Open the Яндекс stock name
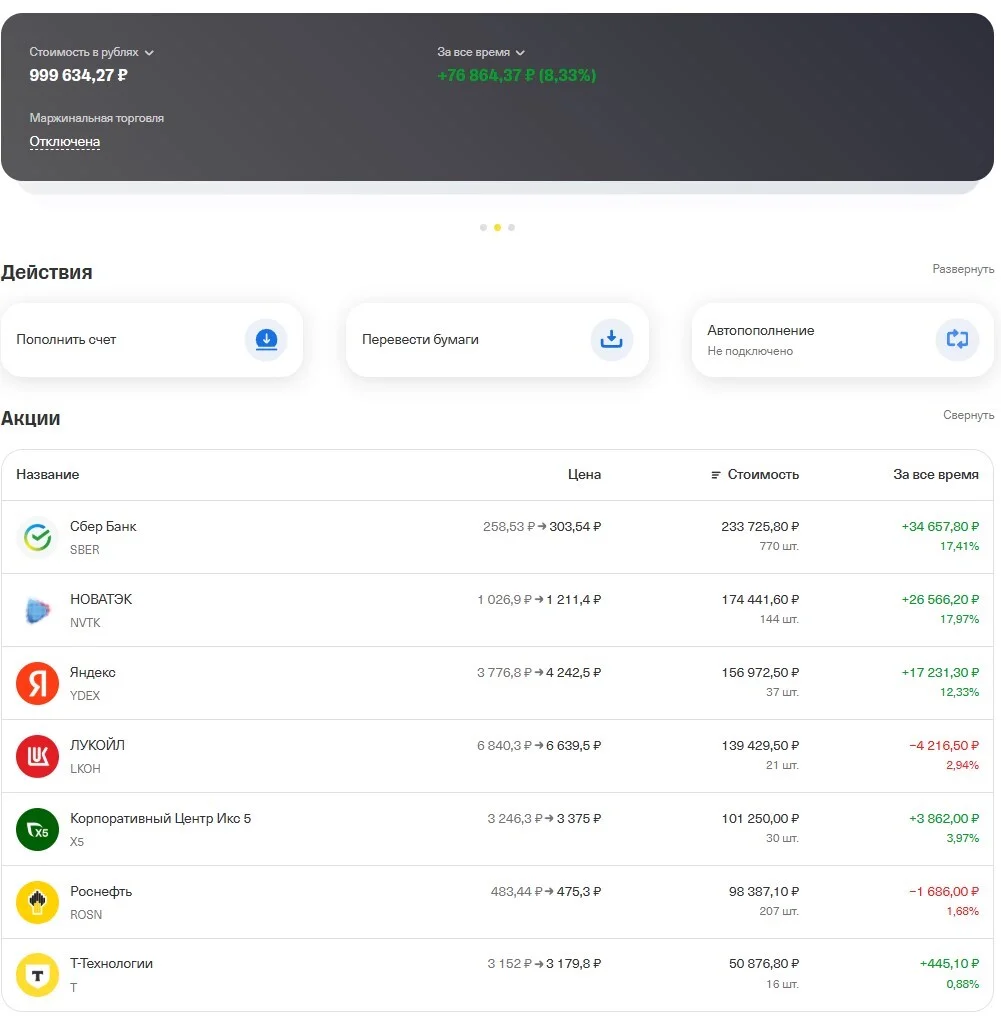The width and height of the screenshot is (1001, 1027). [x=92, y=672]
